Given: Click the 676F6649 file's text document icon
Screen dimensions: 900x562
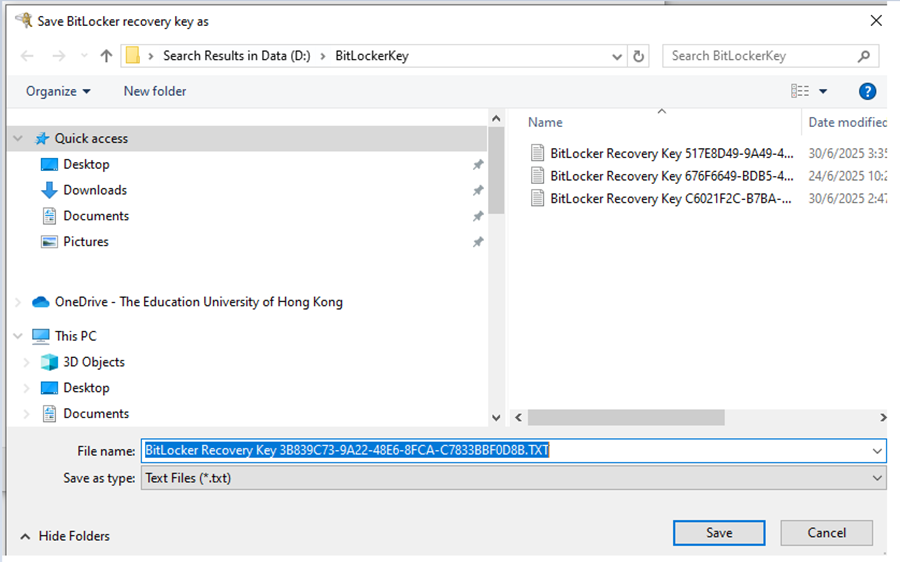Looking at the screenshot, I should (x=537, y=175).
